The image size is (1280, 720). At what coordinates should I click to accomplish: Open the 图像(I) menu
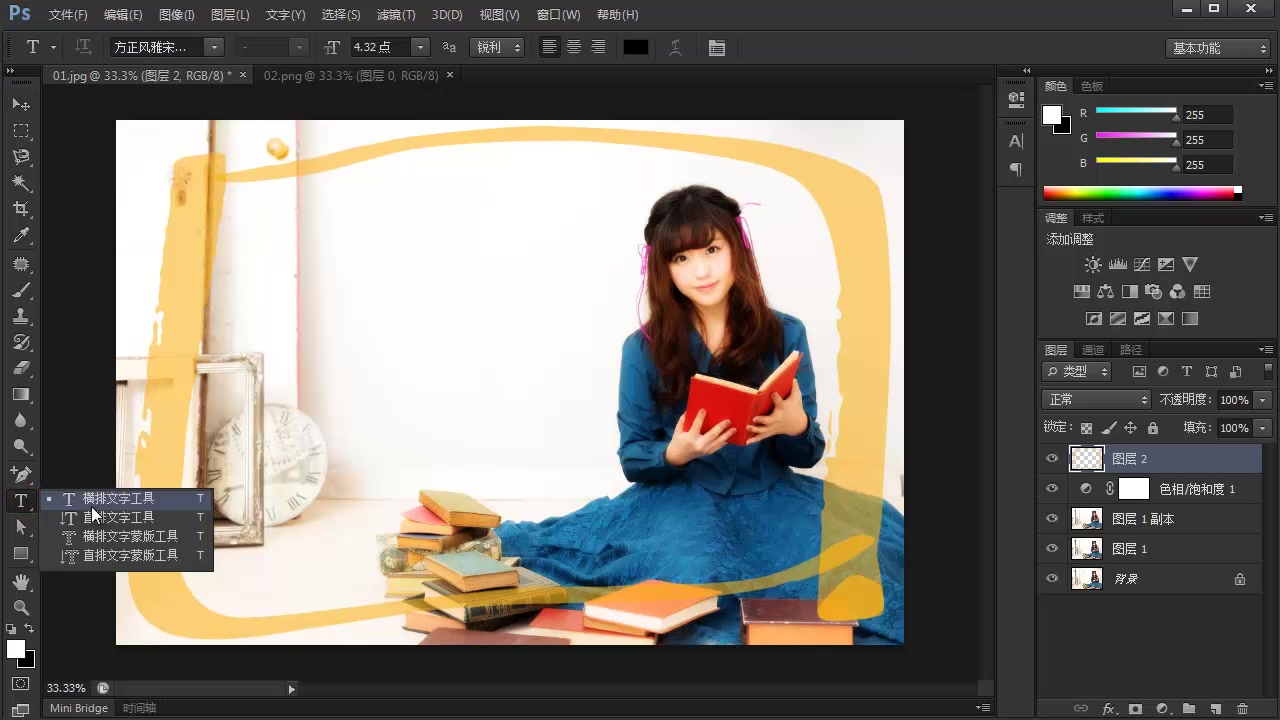coord(176,15)
